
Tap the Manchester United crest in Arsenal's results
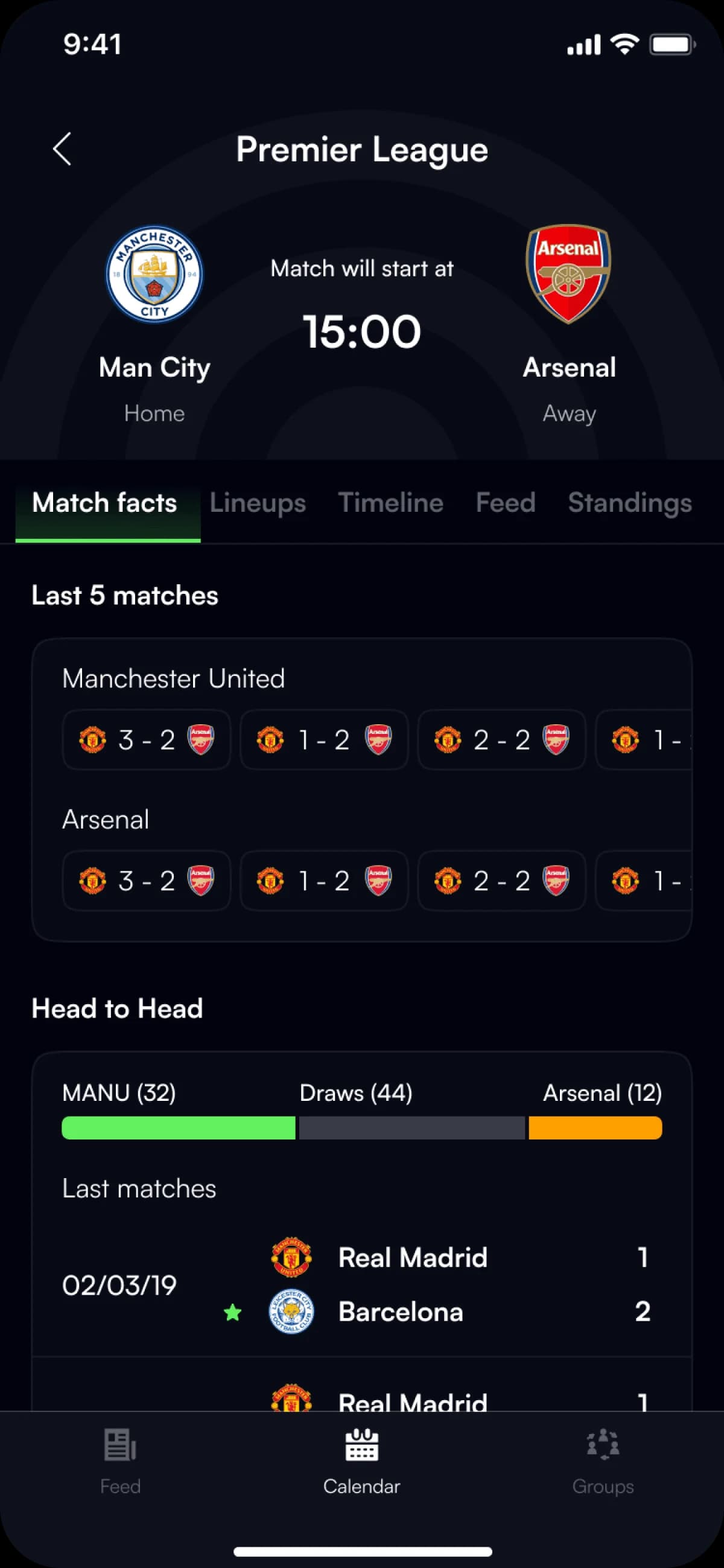(x=92, y=881)
